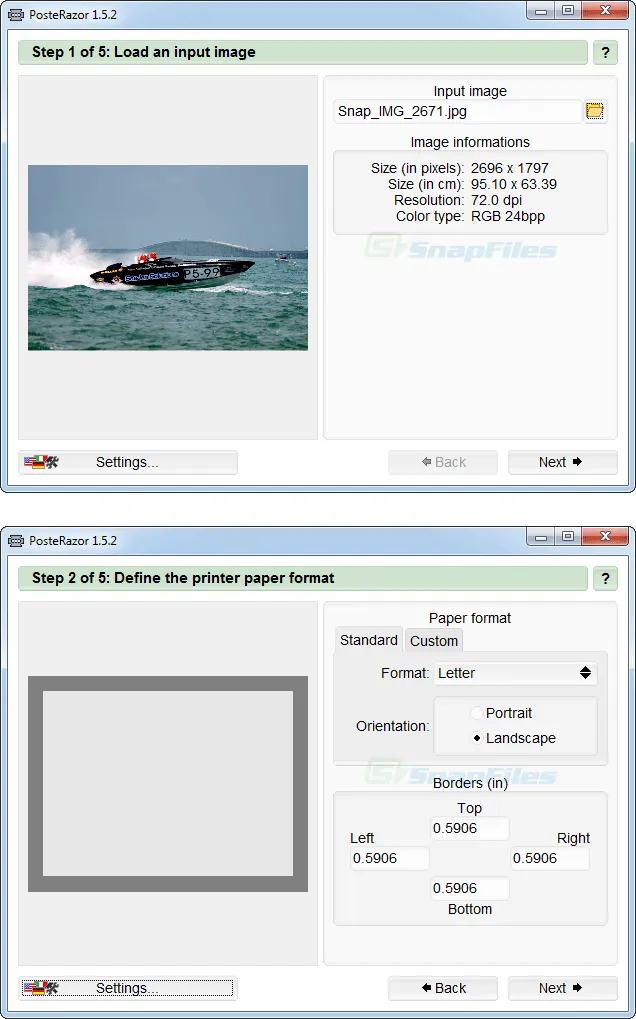The image size is (636, 1019).
Task: Click Next in the Step 1 window
Action: click(x=563, y=462)
